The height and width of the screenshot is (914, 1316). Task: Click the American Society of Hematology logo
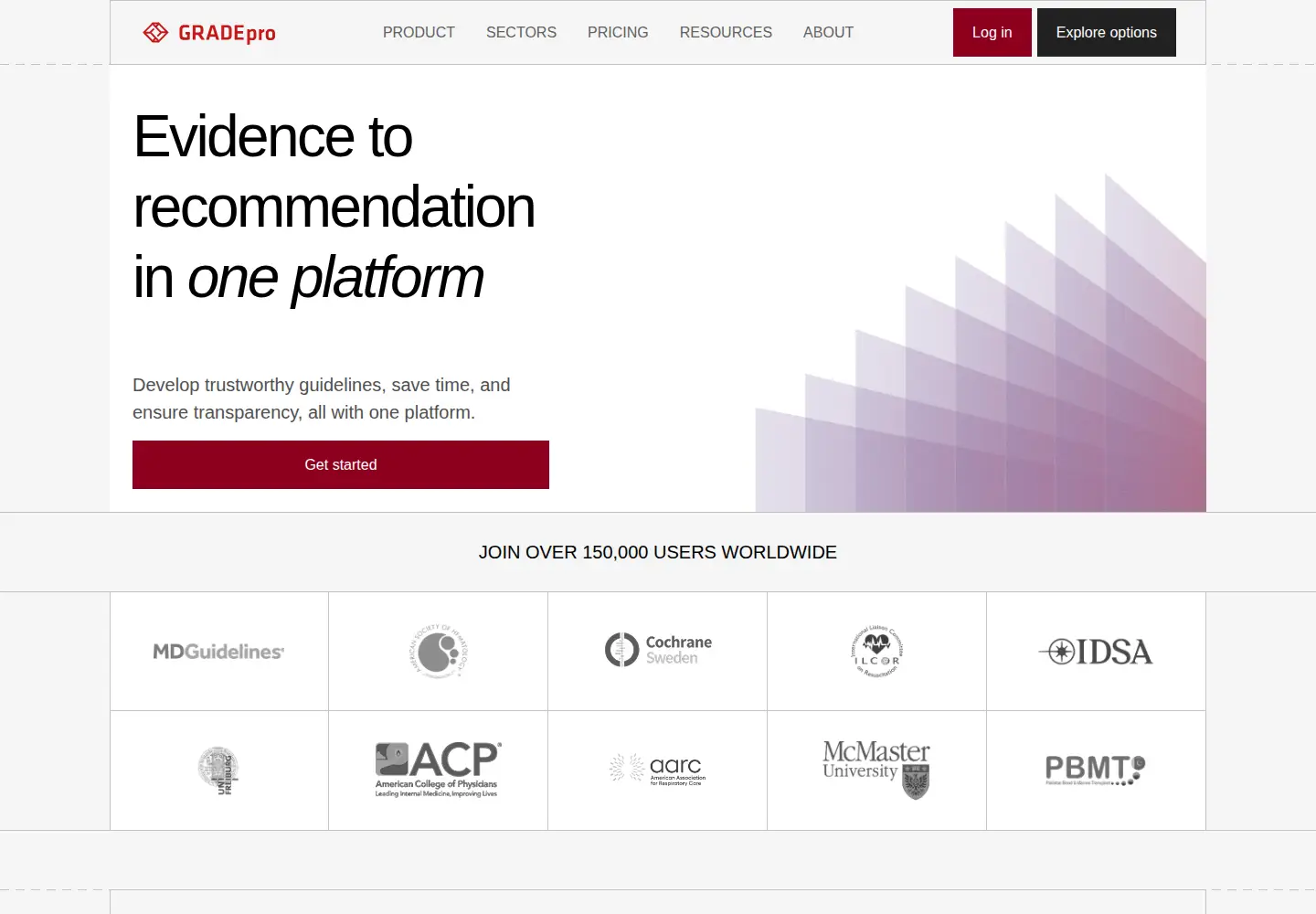pyautogui.click(x=439, y=651)
